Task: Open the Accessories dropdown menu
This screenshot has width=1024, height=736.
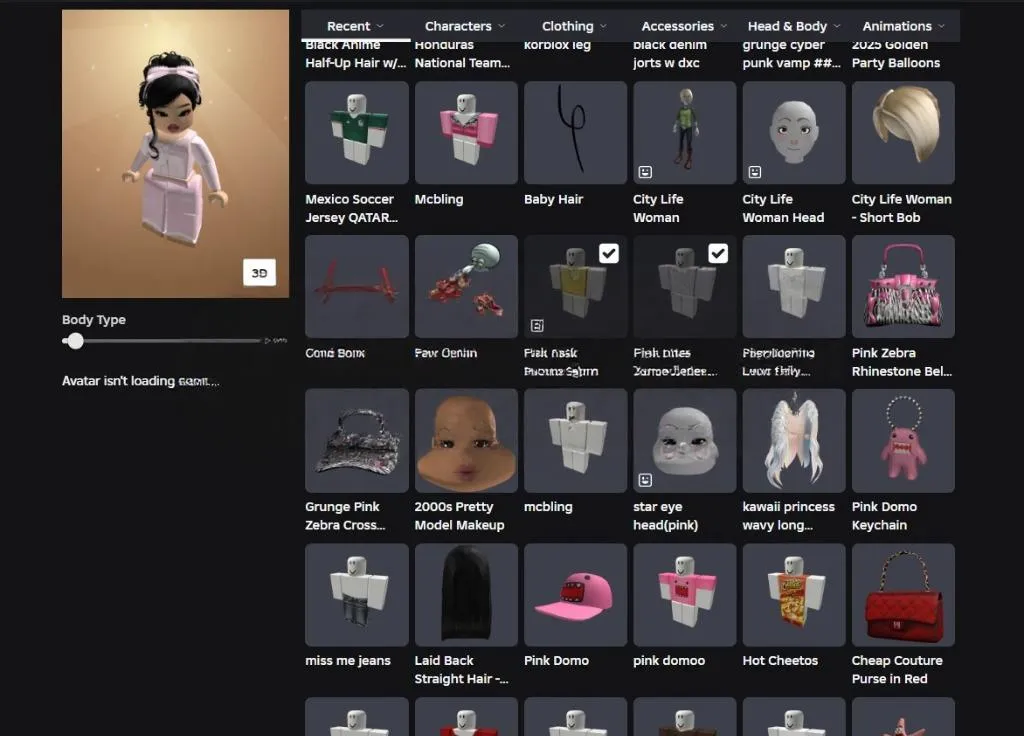Action: [684, 26]
